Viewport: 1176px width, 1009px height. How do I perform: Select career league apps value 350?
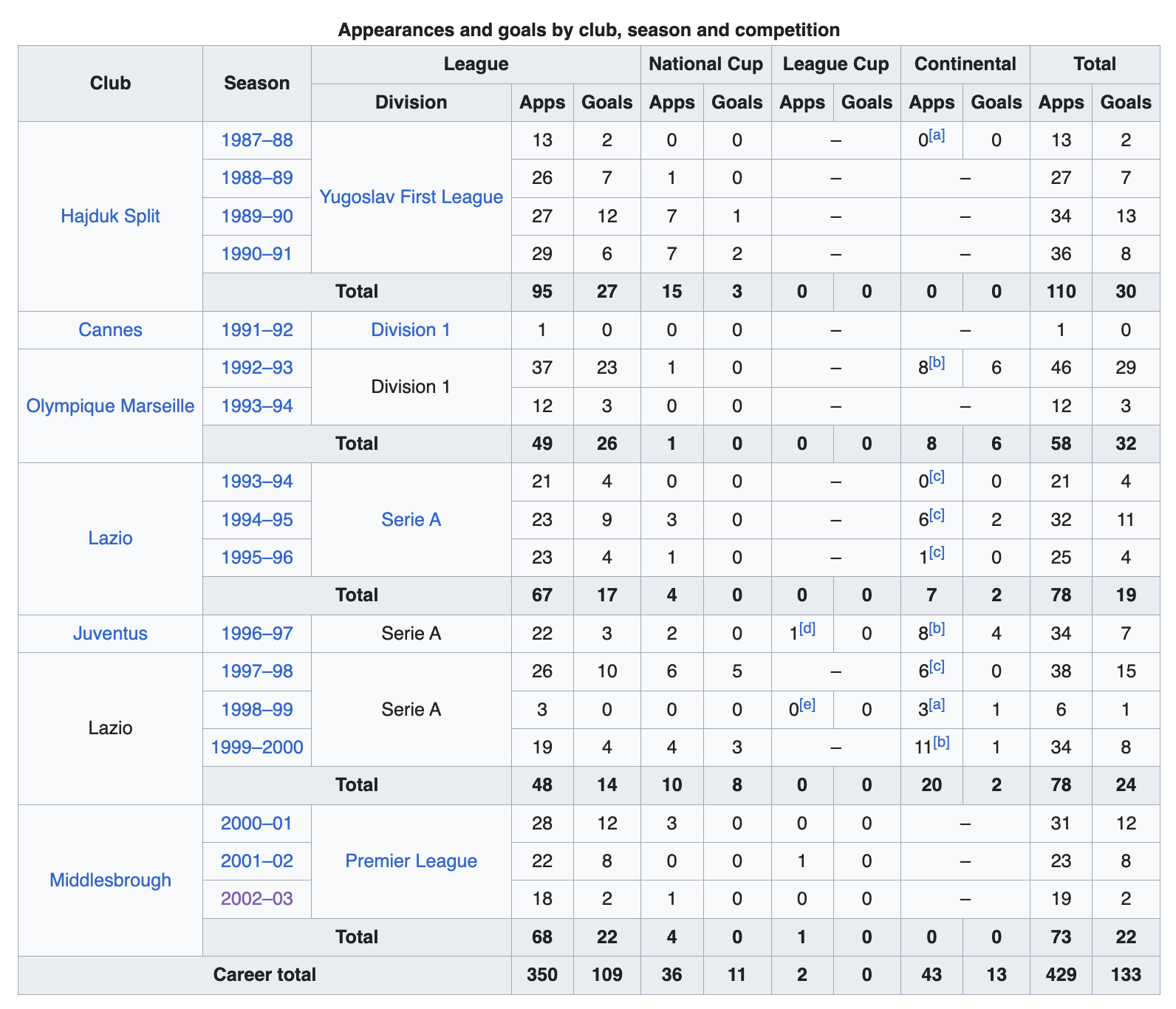click(x=542, y=975)
